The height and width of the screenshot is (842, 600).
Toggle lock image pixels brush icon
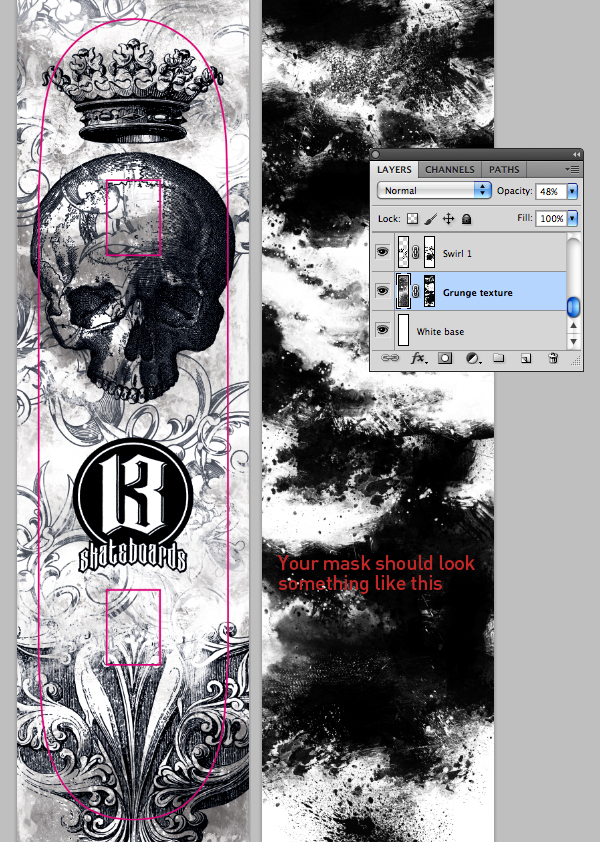click(430, 219)
